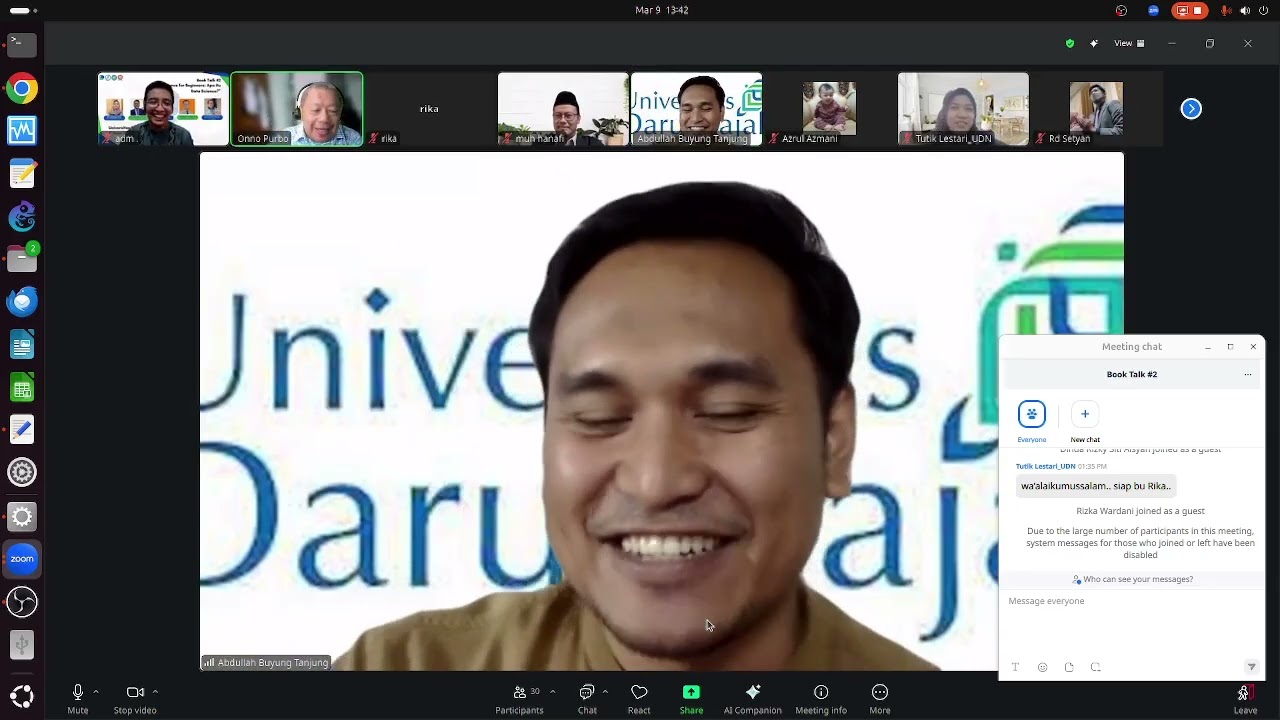This screenshot has width=1280, height=720.
Task: Click the wa'alaikumussalam chat message bubble
Action: 1095,486
